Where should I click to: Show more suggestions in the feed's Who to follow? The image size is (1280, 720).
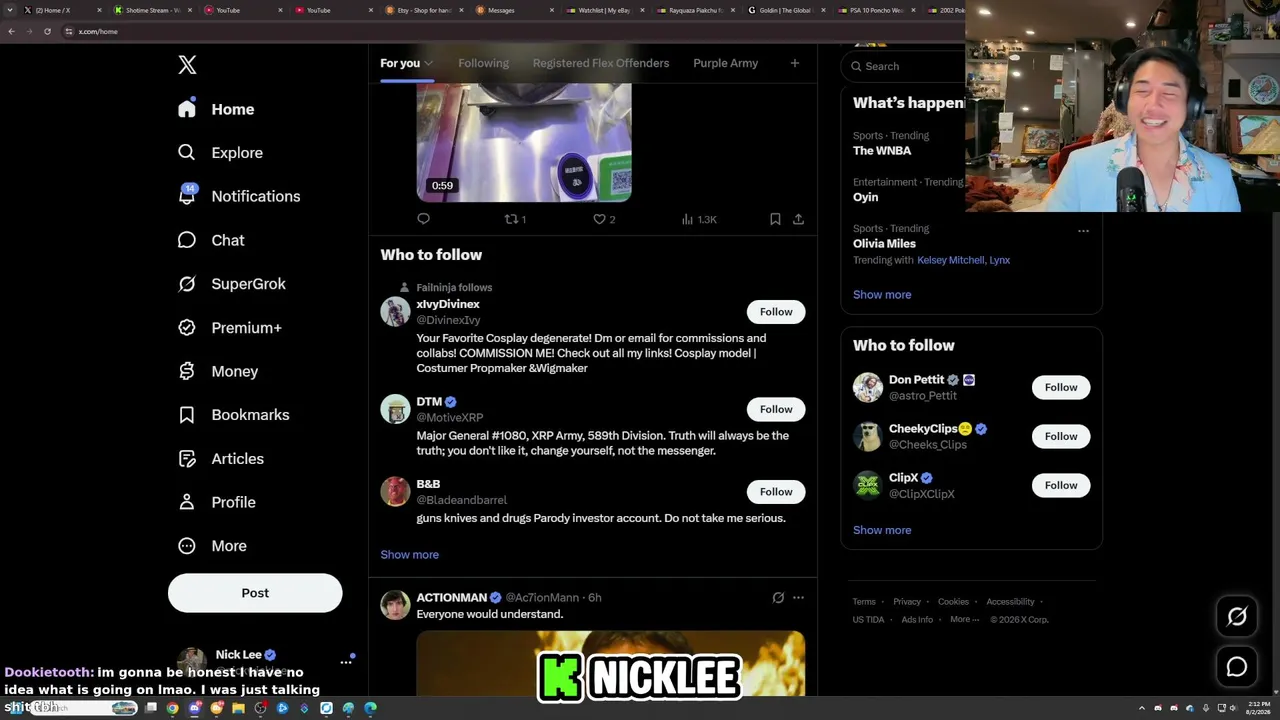409,555
